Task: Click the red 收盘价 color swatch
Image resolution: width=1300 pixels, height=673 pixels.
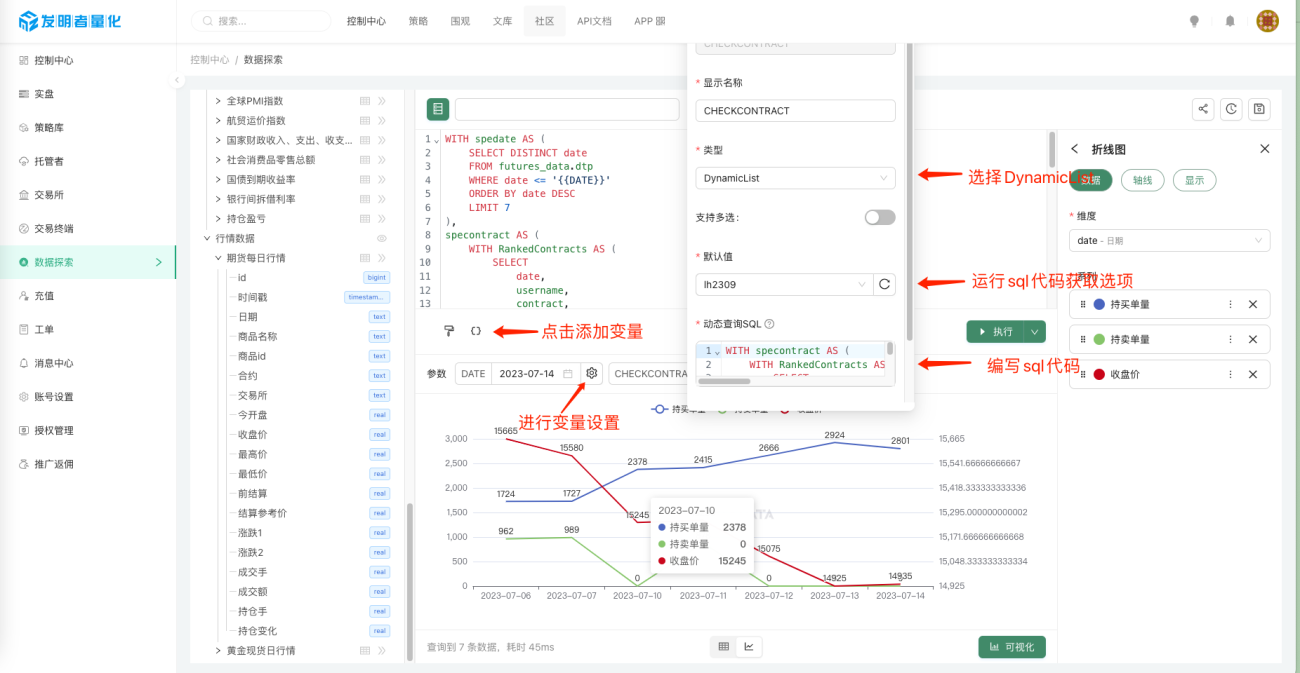Action: point(1100,374)
